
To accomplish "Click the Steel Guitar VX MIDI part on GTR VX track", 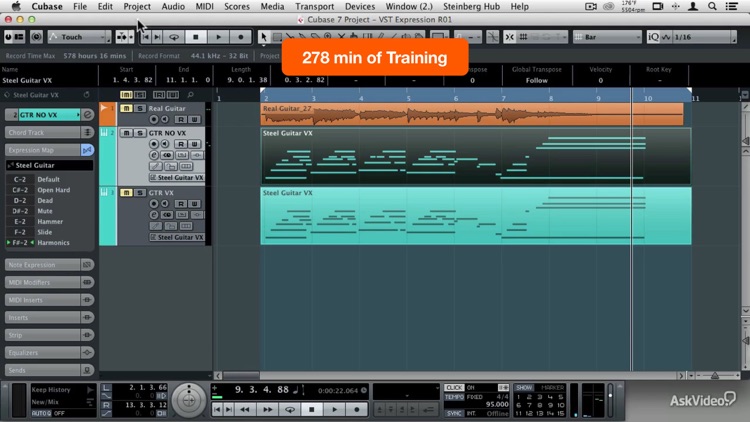I will pos(476,216).
